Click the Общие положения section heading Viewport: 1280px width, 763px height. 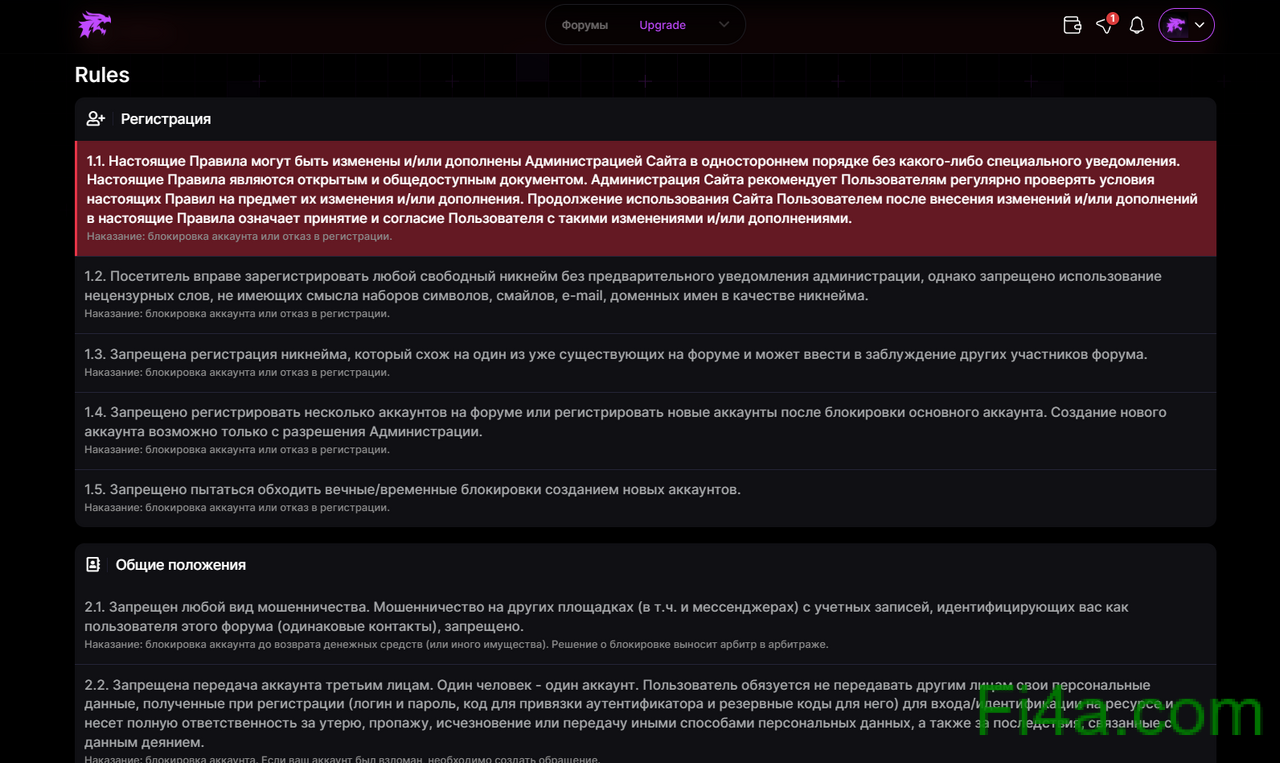[x=180, y=565]
